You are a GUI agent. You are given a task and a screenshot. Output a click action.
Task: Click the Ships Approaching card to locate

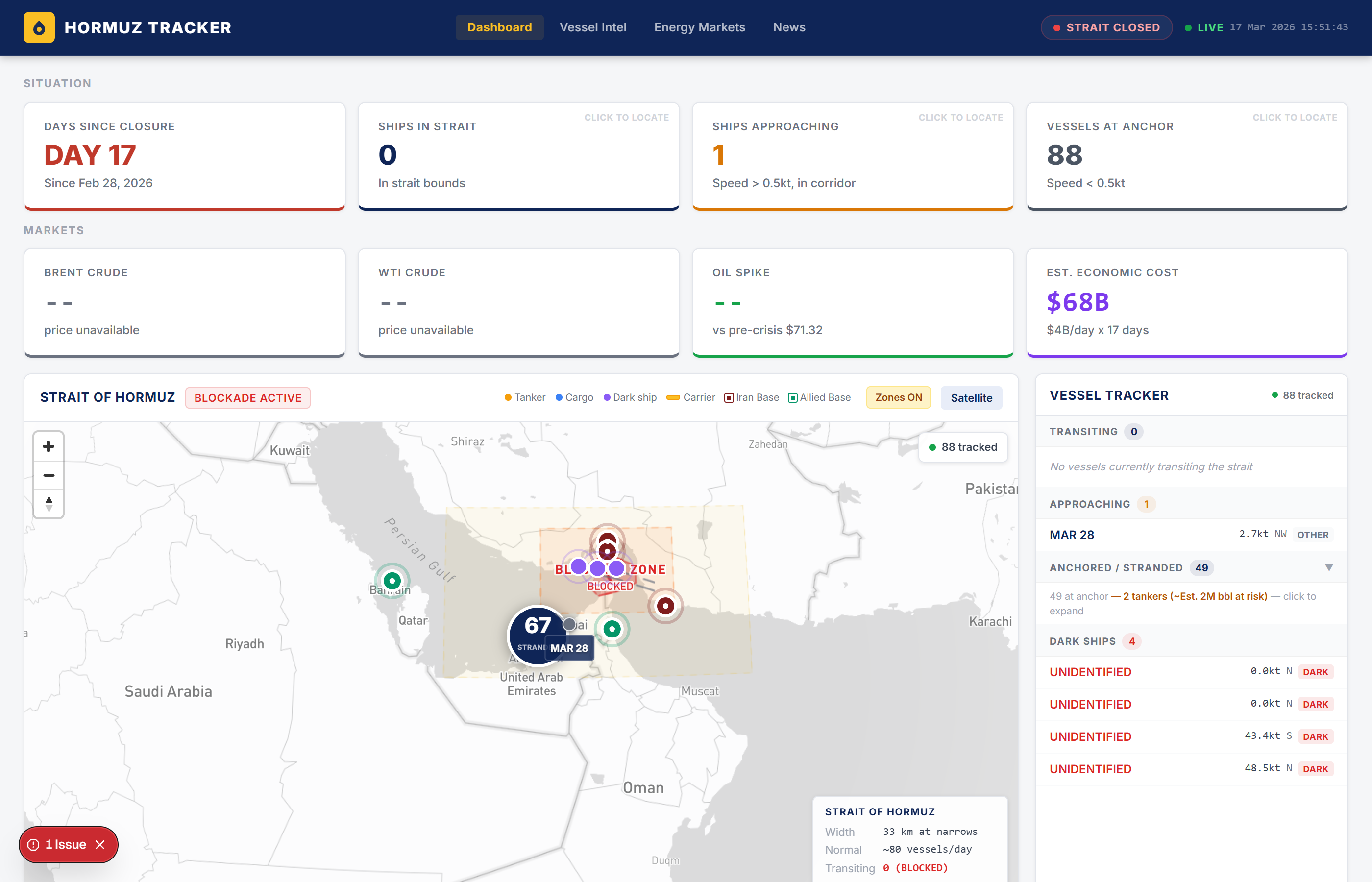point(852,156)
